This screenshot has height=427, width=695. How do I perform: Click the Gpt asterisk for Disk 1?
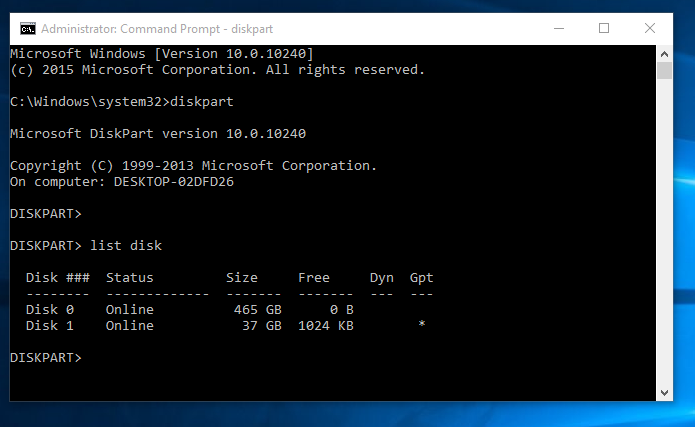point(422,324)
